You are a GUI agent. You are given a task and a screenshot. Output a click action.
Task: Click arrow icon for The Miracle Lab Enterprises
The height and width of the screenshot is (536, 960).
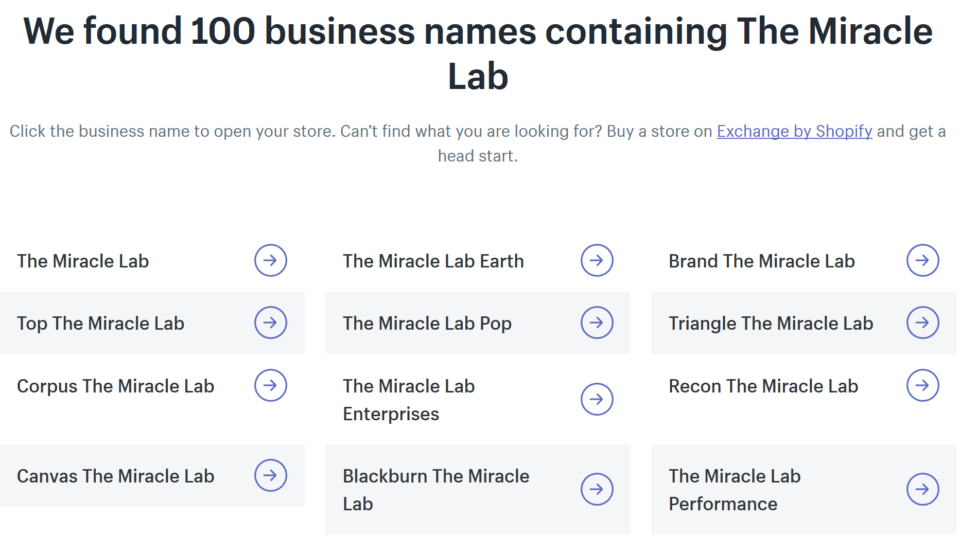click(597, 399)
